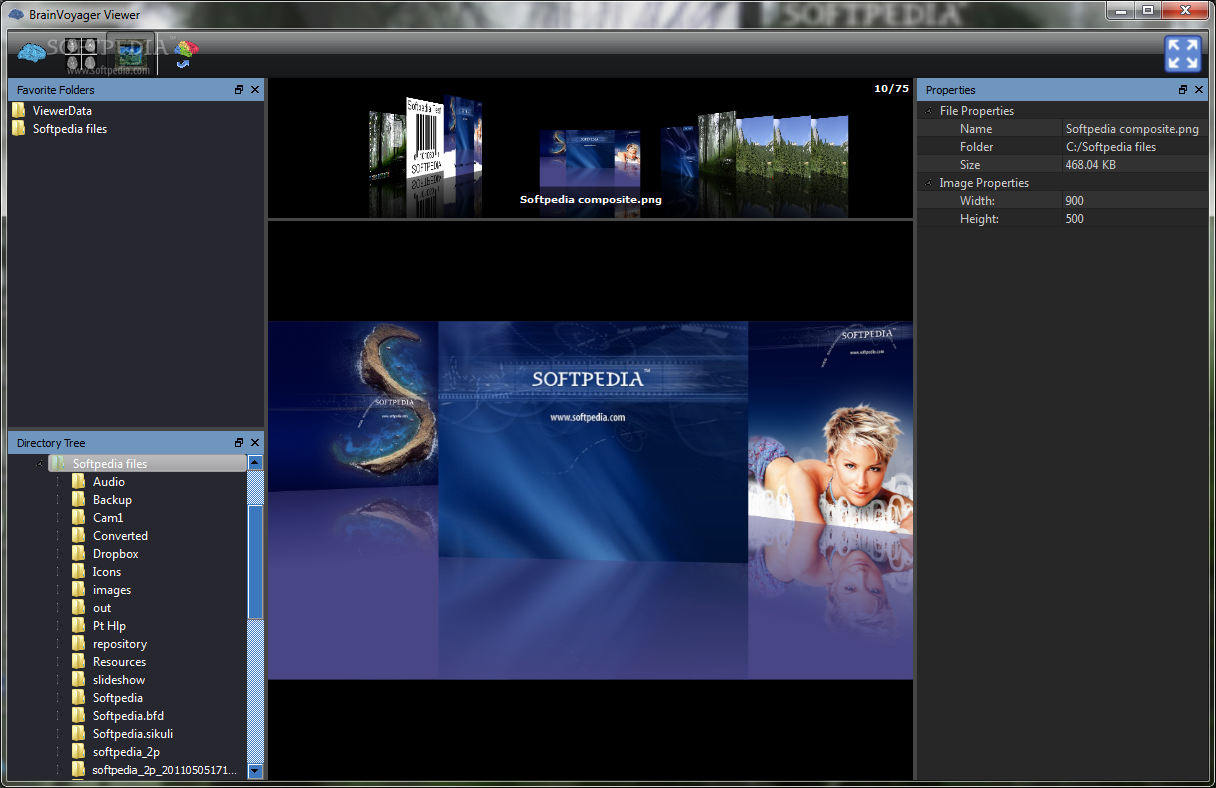Select the Audio folder in Directory Tree
The width and height of the screenshot is (1216, 788).
[x=109, y=482]
